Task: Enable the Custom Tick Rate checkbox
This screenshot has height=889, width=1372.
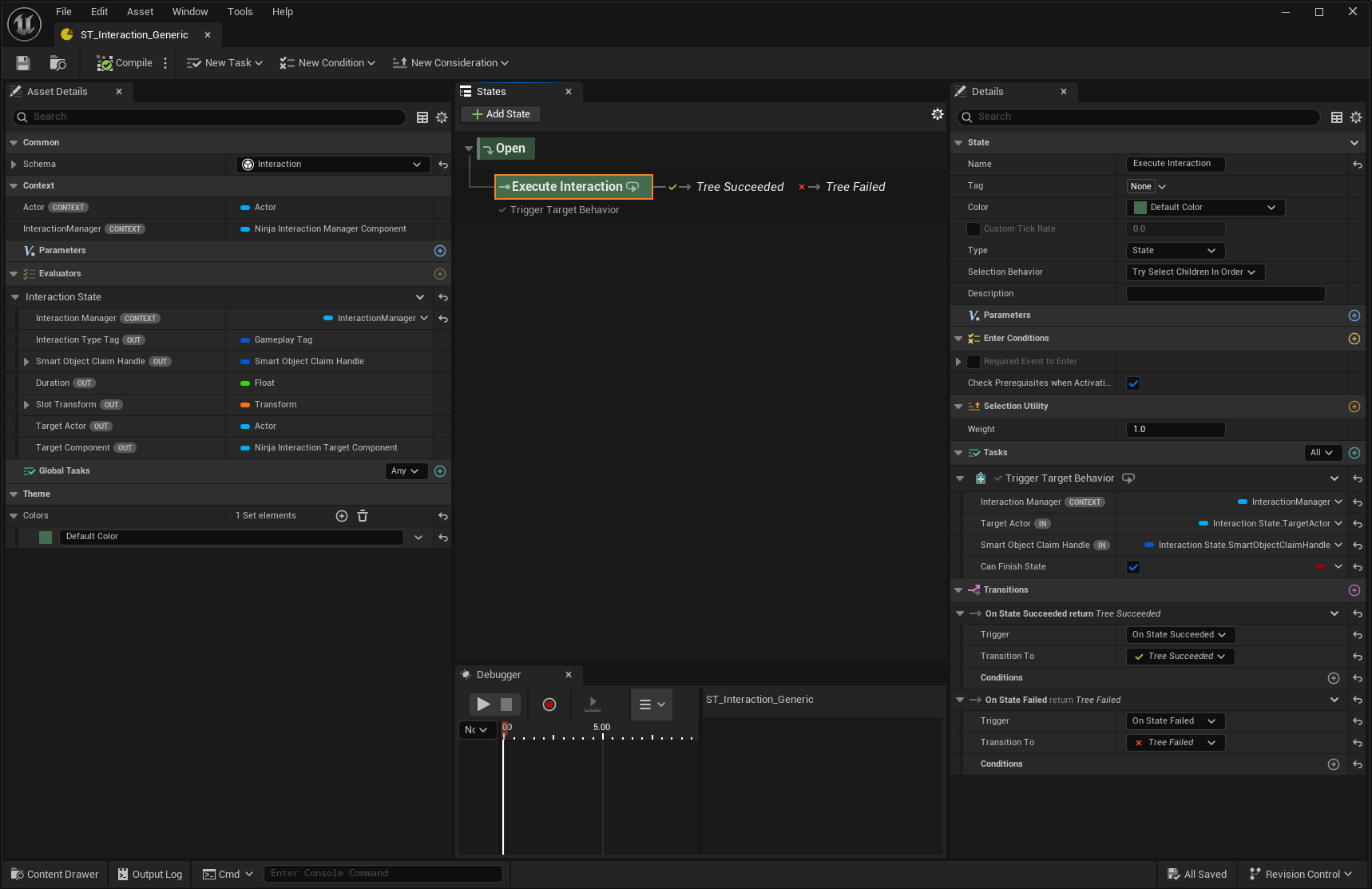Action: pos(973,229)
